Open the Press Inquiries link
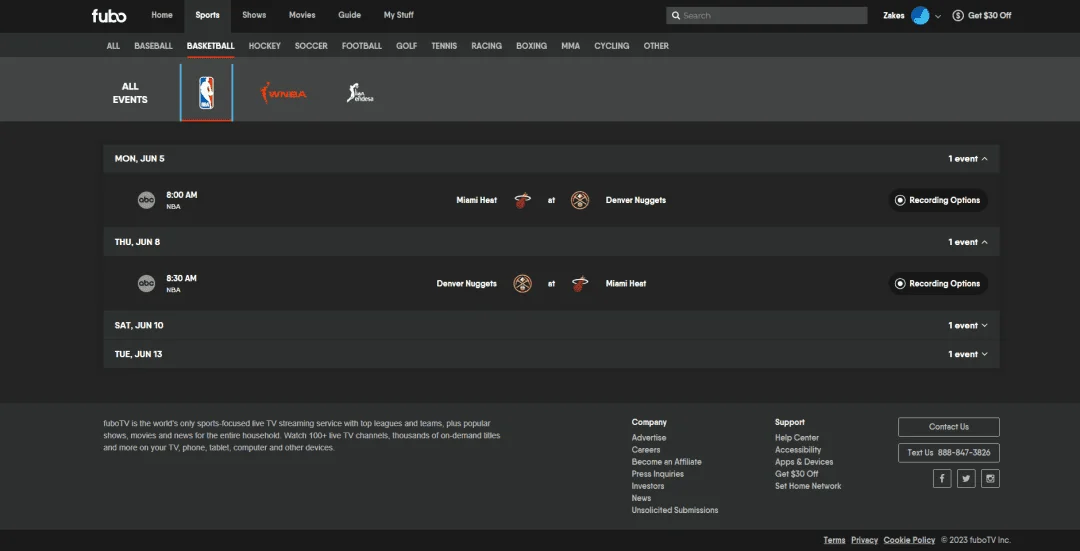The height and width of the screenshot is (551, 1080). tap(658, 474)
